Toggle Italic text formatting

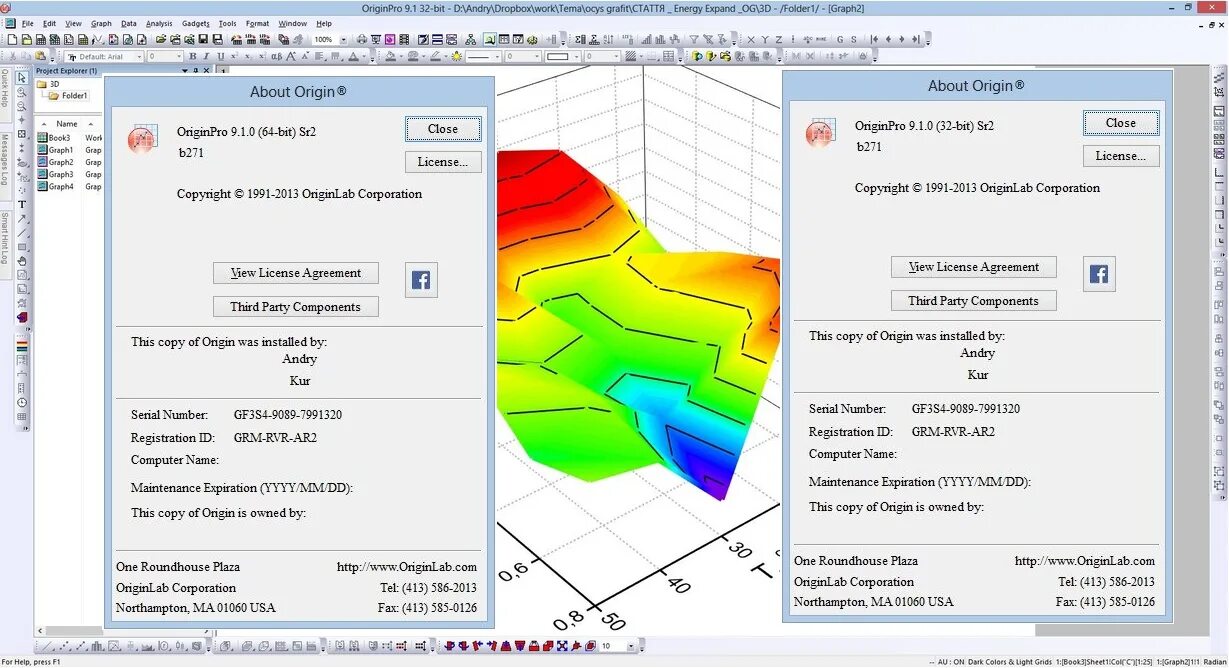point(206,57)
